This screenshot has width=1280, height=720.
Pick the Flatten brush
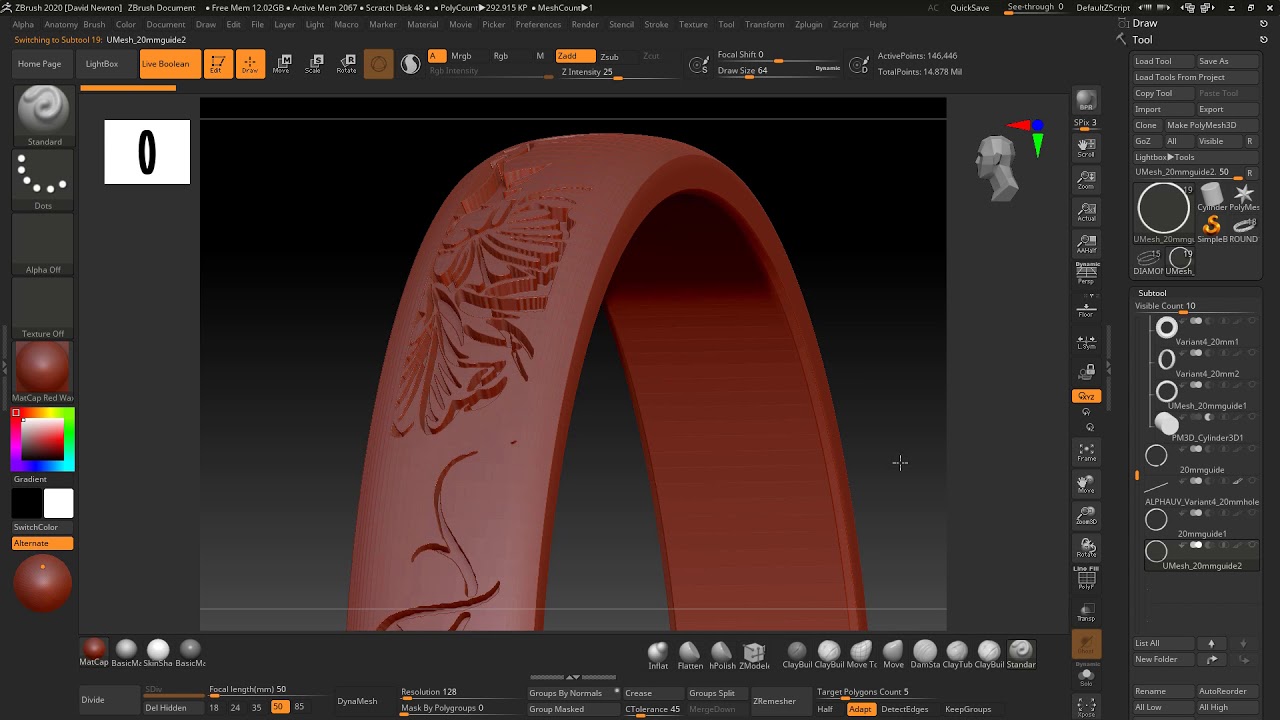pyautogui.click(x=690, y=655)
